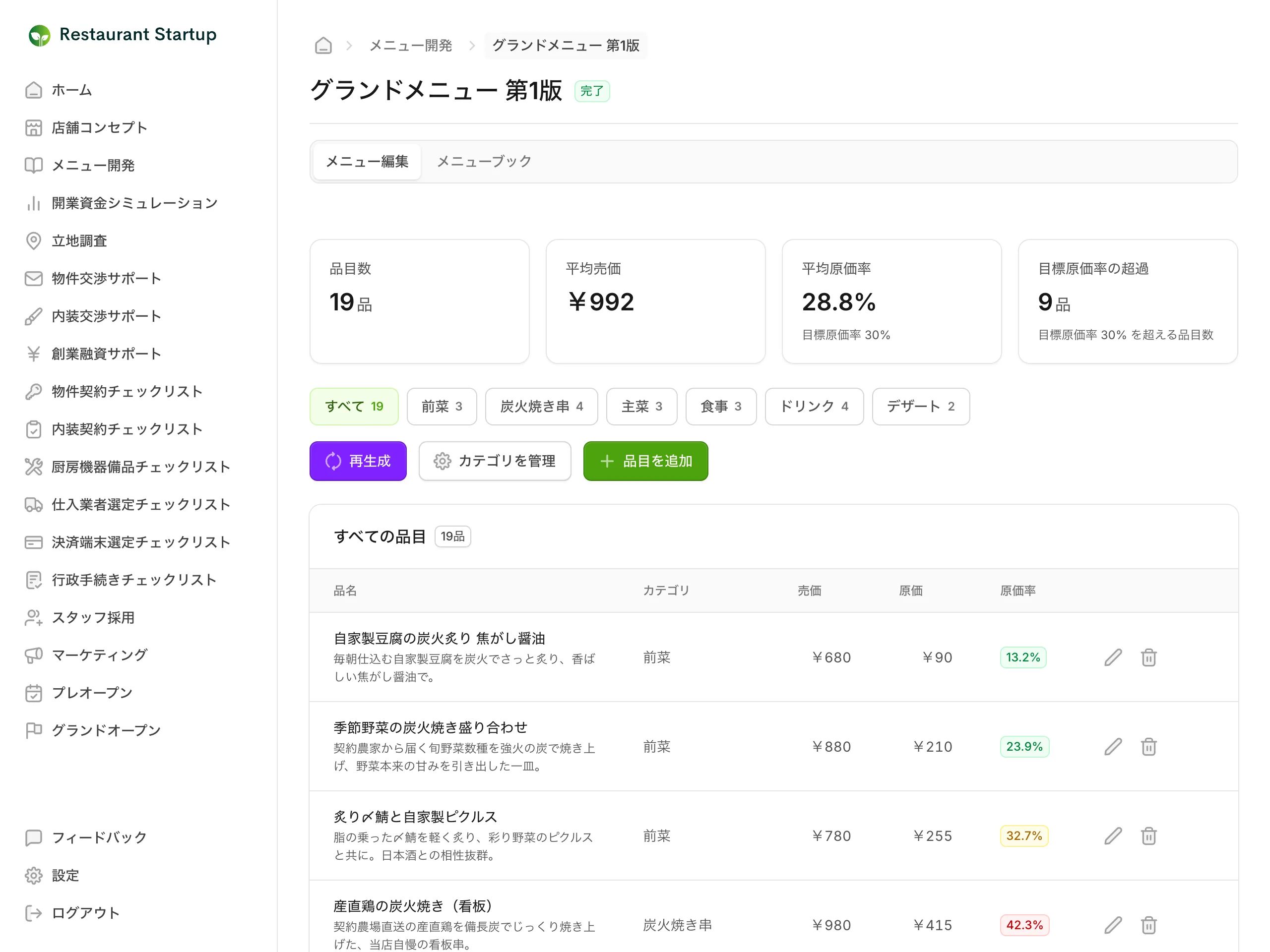Delete 自家製豆腐の炭火炙り row with trash icon
This screenshot has height=952, width=1270.
pyautogui.click(x=1148, y=657)
